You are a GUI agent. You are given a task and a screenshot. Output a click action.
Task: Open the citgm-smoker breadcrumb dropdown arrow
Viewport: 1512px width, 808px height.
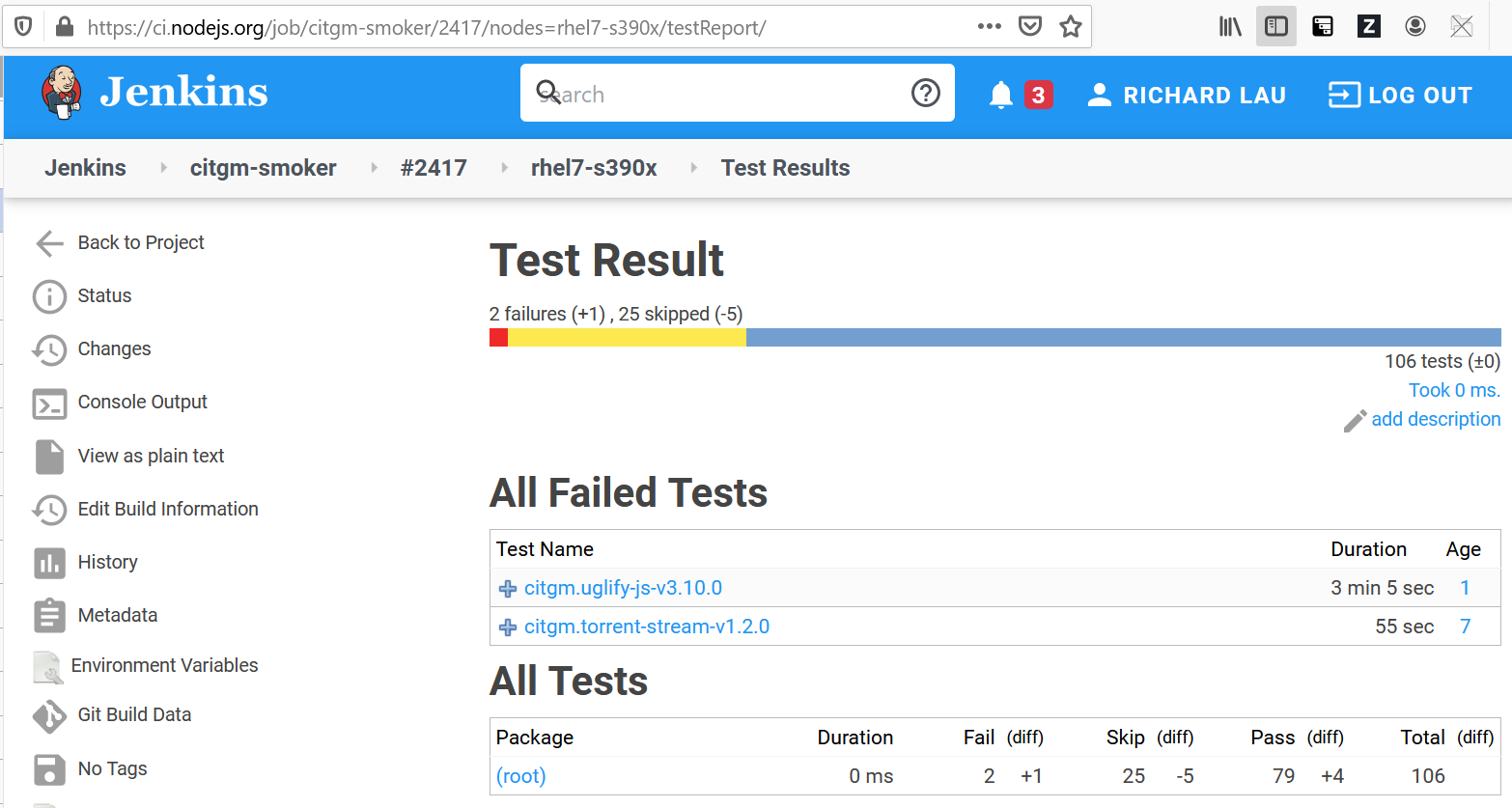(374, 168)
